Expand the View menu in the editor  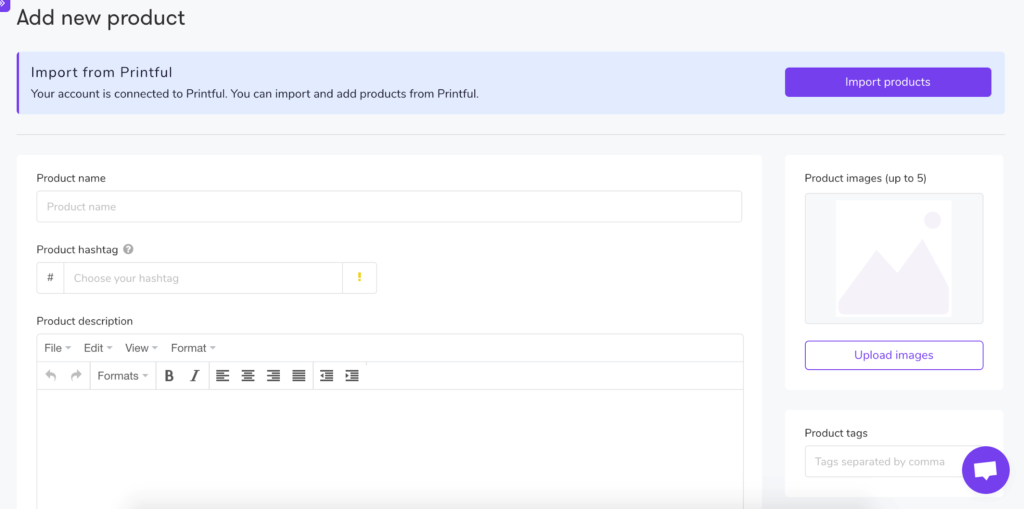click(x=140, y=348)
